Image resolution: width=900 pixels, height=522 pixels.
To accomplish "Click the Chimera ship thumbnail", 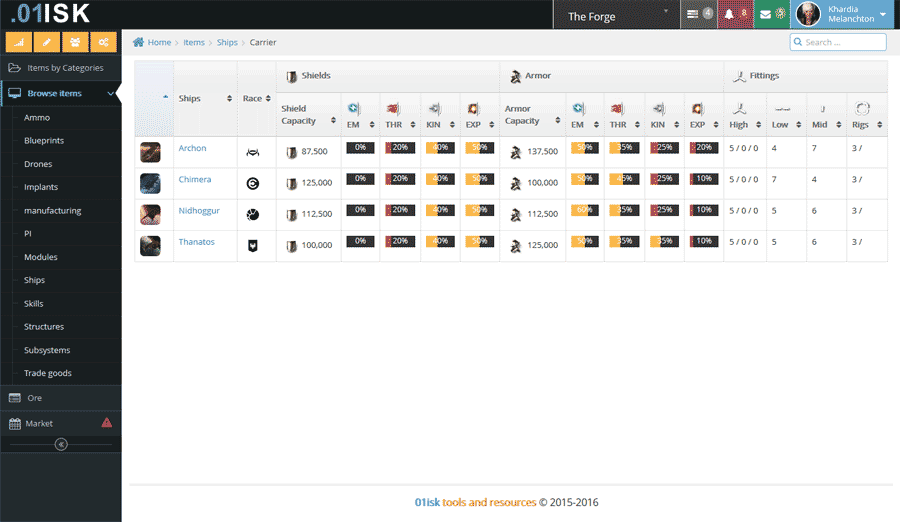I will pos(150,183).
